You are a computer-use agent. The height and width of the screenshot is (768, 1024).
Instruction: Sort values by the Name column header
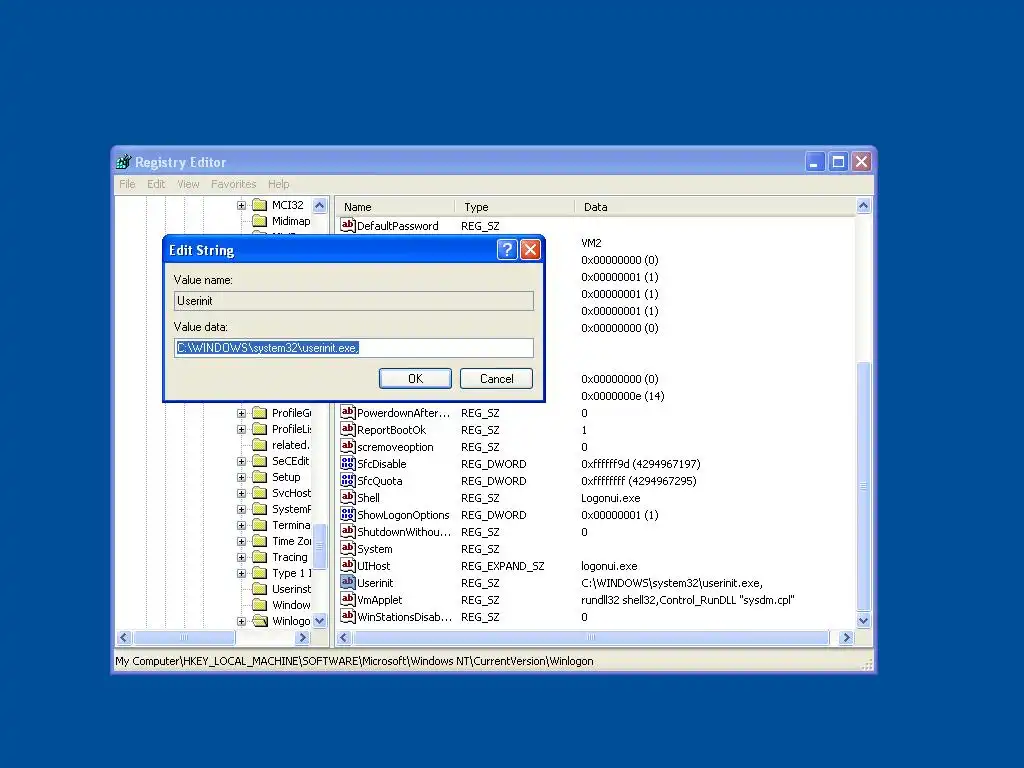click(395, 206)
